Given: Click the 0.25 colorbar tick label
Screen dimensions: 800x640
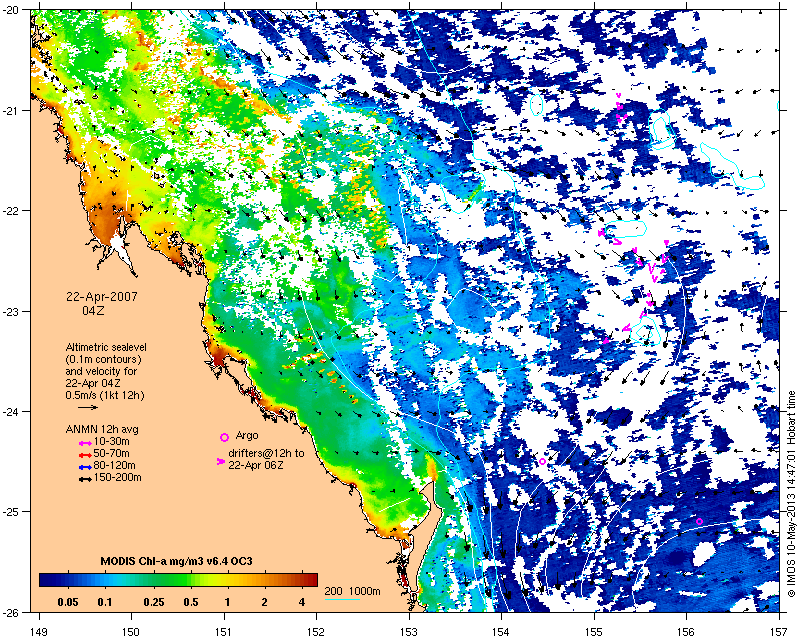Looking at the screenshot, I should (154, 602).
